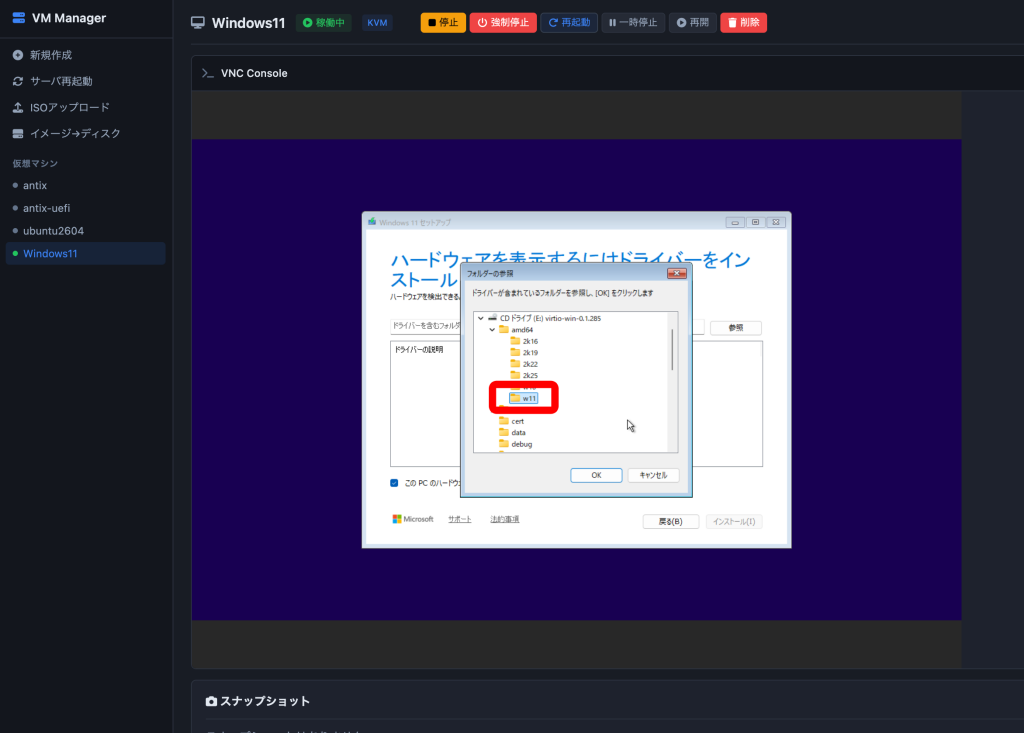Click the disk icon beside イメージ→ディスク

coord(18,134)
